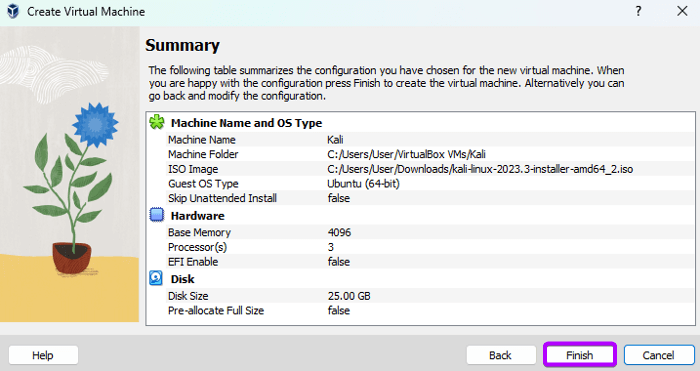The height and width of the screenshot is (371, 700).
Task: Select the Hardware section header
Action: (197, 216)
